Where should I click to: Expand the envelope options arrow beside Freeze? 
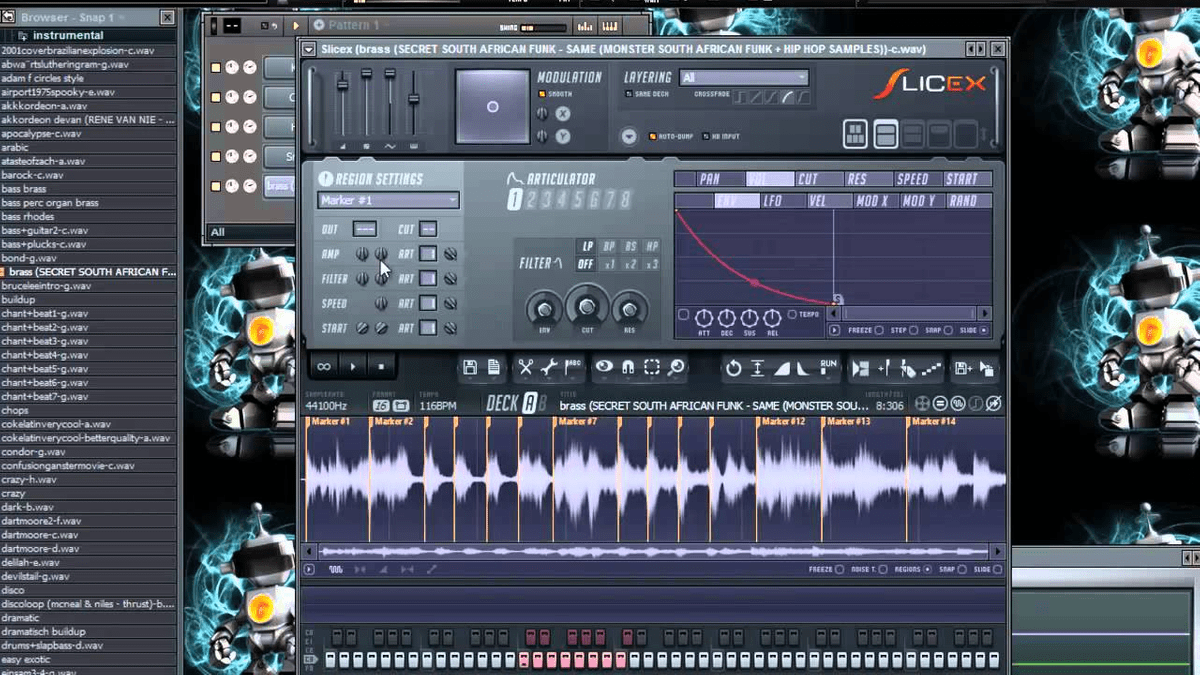point(834,330)
